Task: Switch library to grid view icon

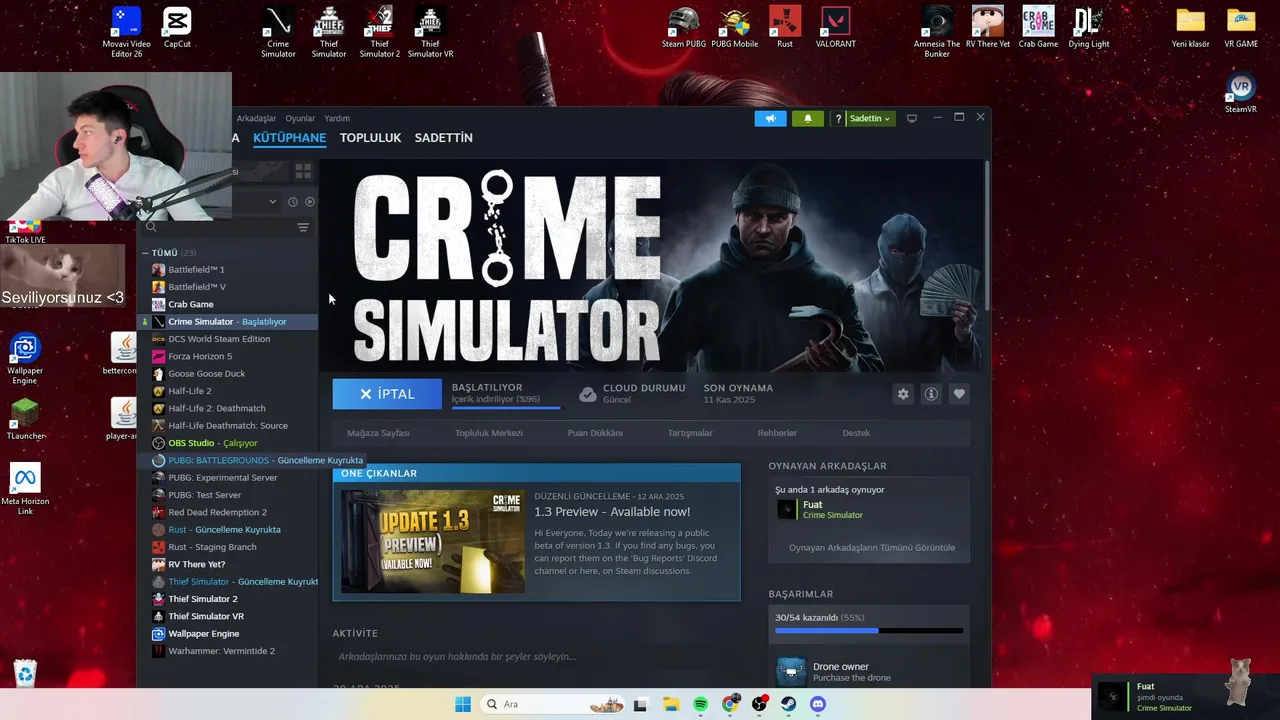Action: pyautogui.click(x=303, y=171)
